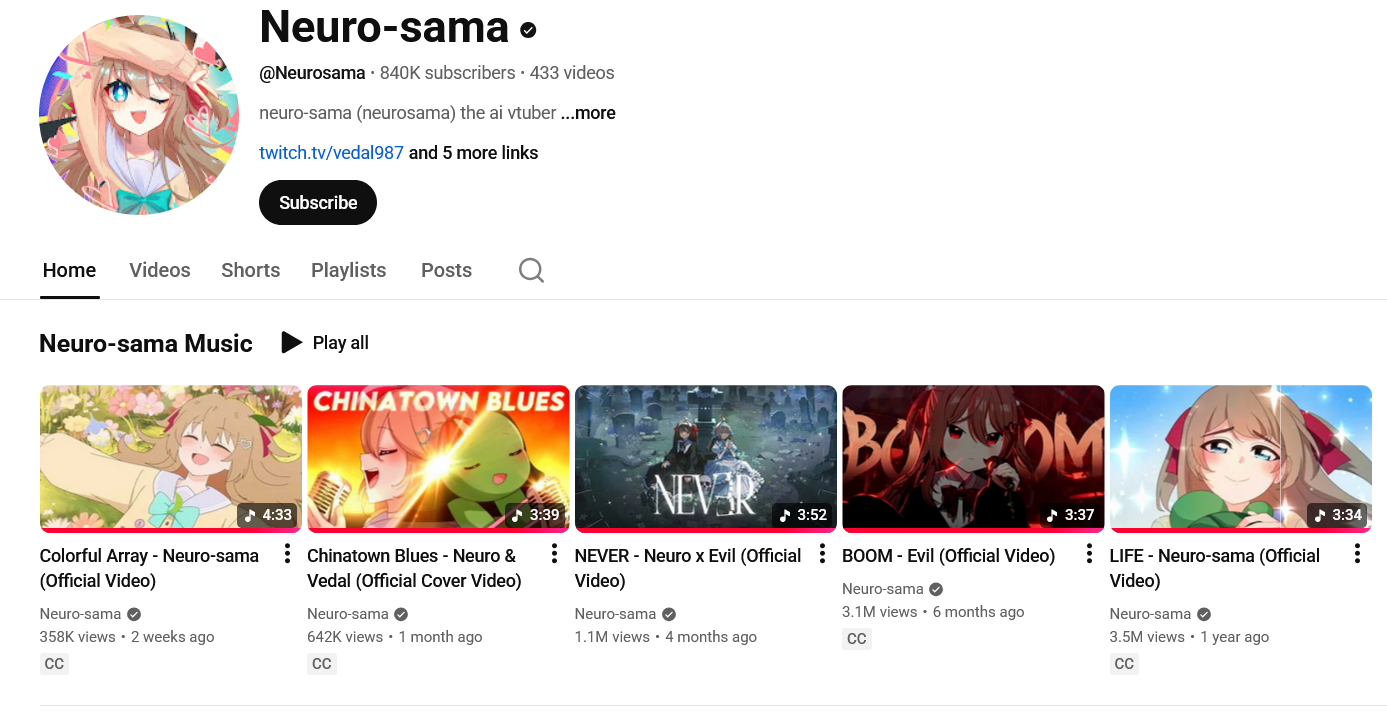
Task: Click the Neuro-sama channel avatar image
Action: point(139,115)
